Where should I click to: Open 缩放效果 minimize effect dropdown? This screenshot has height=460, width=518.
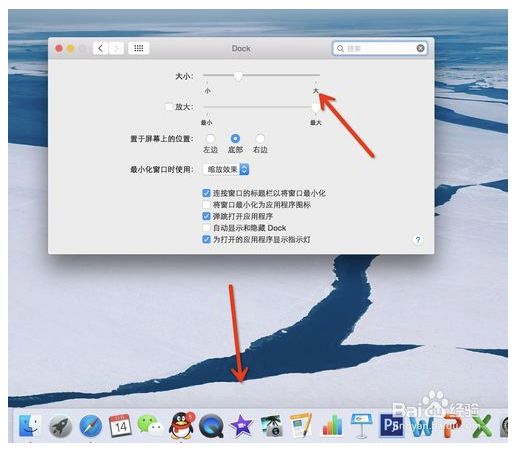point(226,169)
